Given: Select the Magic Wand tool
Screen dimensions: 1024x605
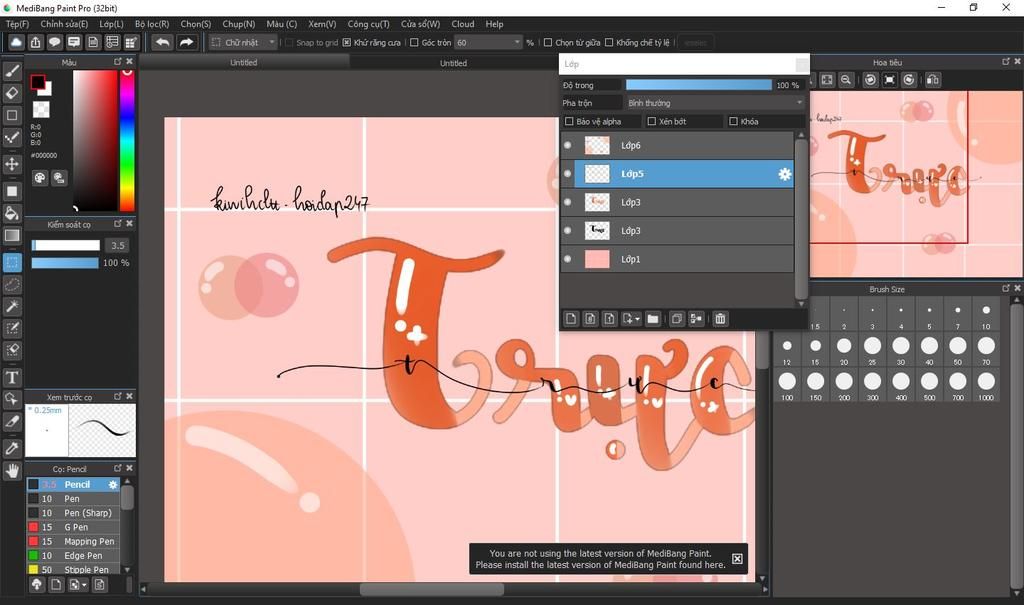Looking at the screenshot, I should coord(12,306).
